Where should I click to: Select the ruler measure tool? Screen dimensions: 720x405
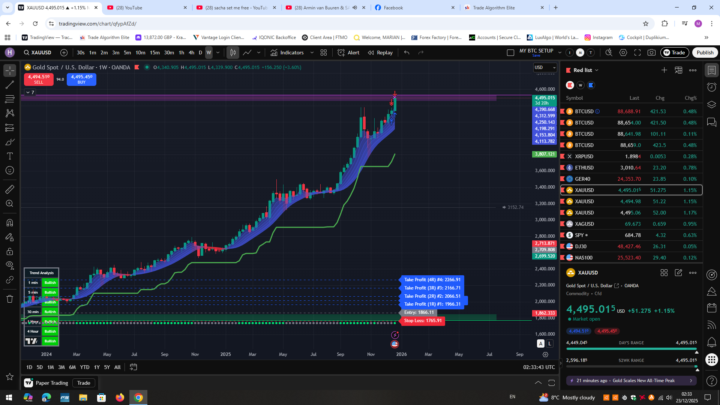coord(10,189)
